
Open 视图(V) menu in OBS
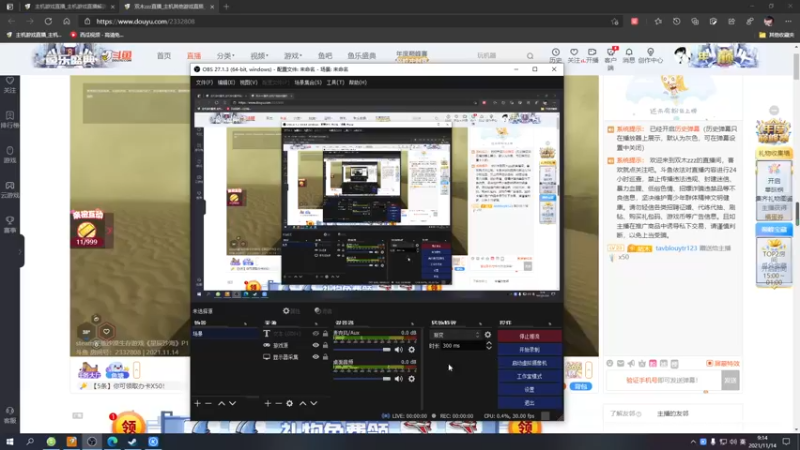[x=248, y=83]
